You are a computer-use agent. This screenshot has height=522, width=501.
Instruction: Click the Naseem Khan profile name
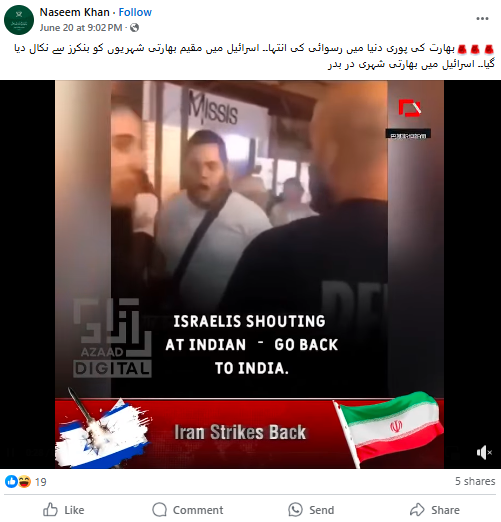[x=75, y=12]
